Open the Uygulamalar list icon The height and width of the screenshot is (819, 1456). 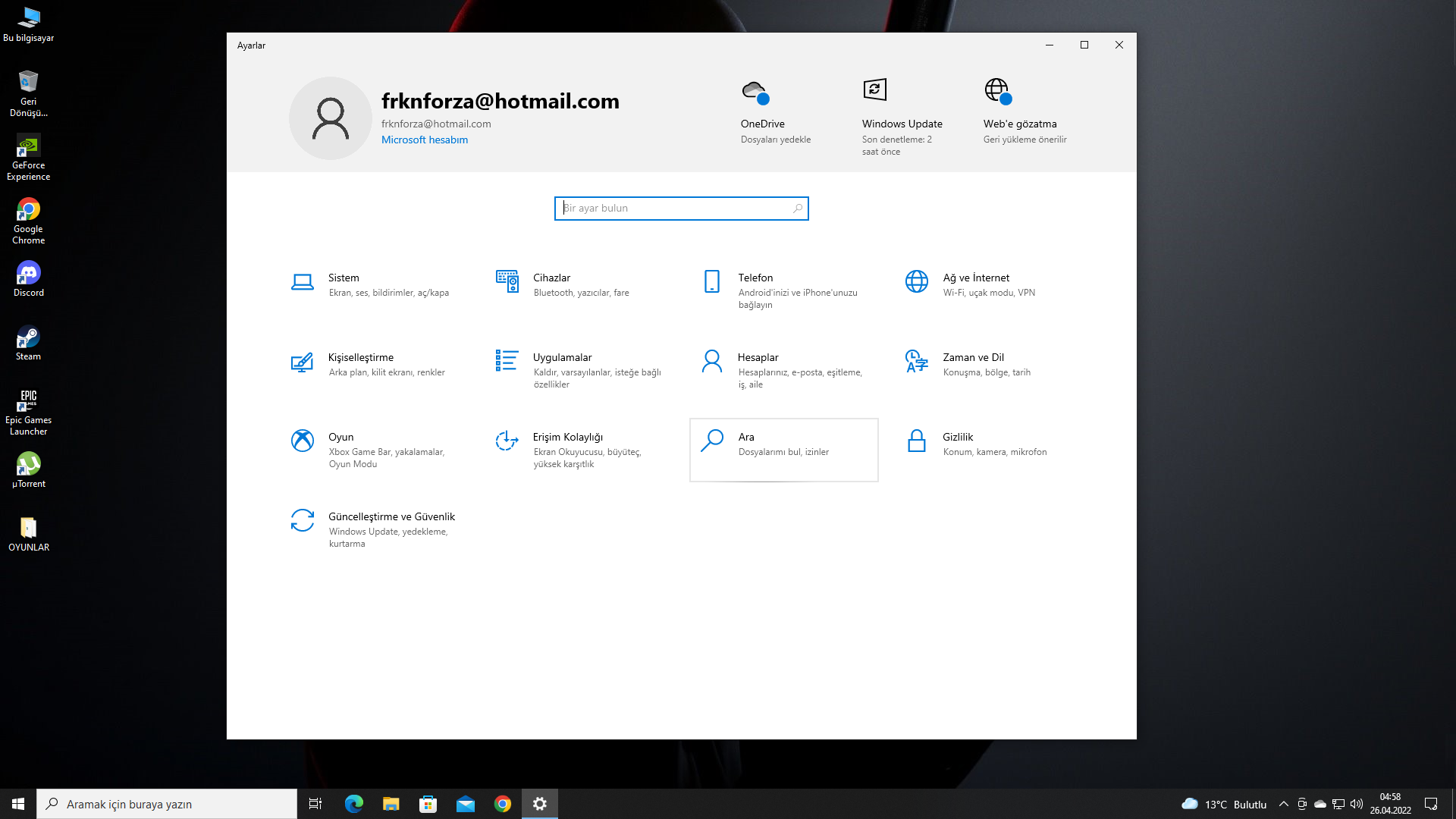507,360
